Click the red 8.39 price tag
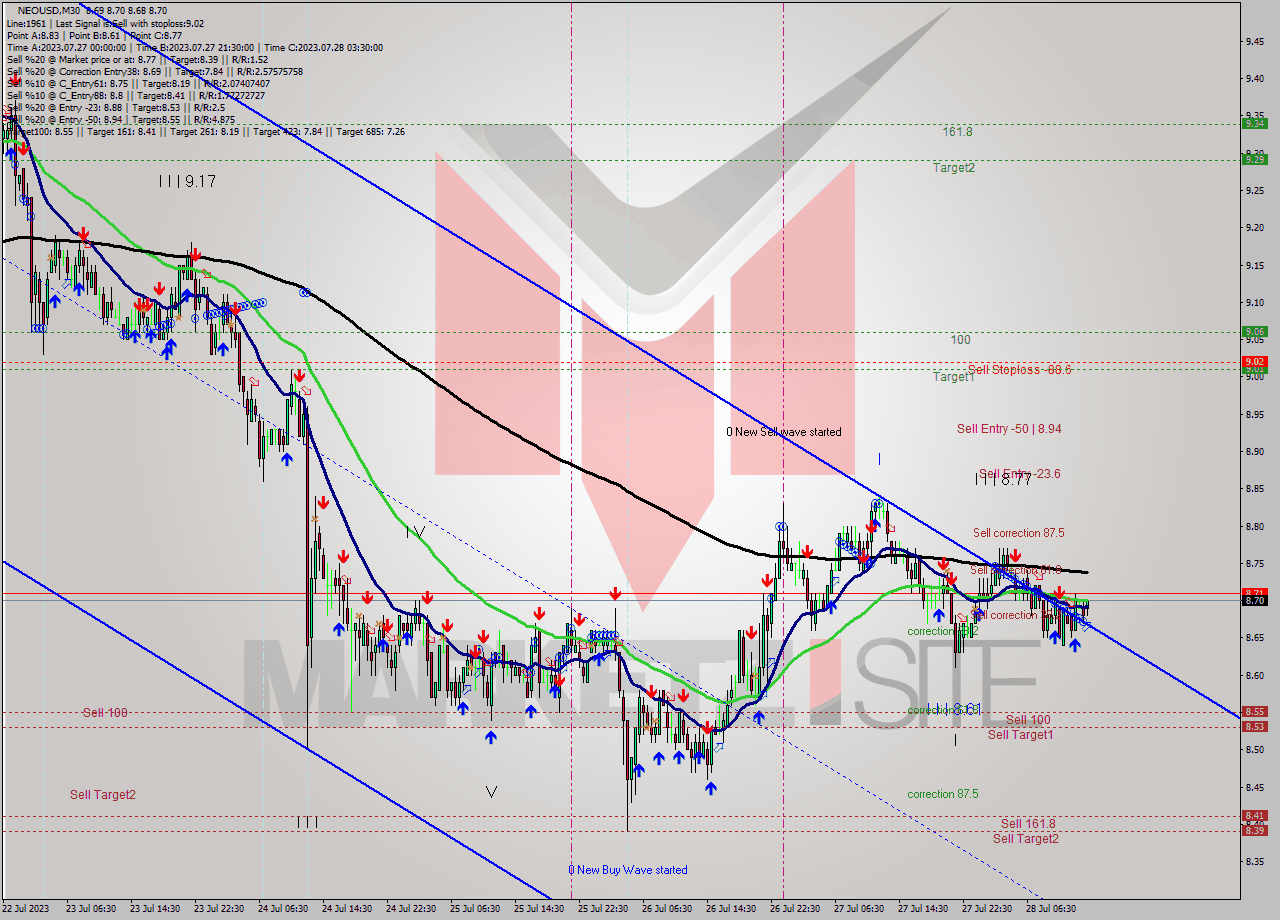Image resolution: width=1280 pixels, height=920 pixels. point(1254,830)
